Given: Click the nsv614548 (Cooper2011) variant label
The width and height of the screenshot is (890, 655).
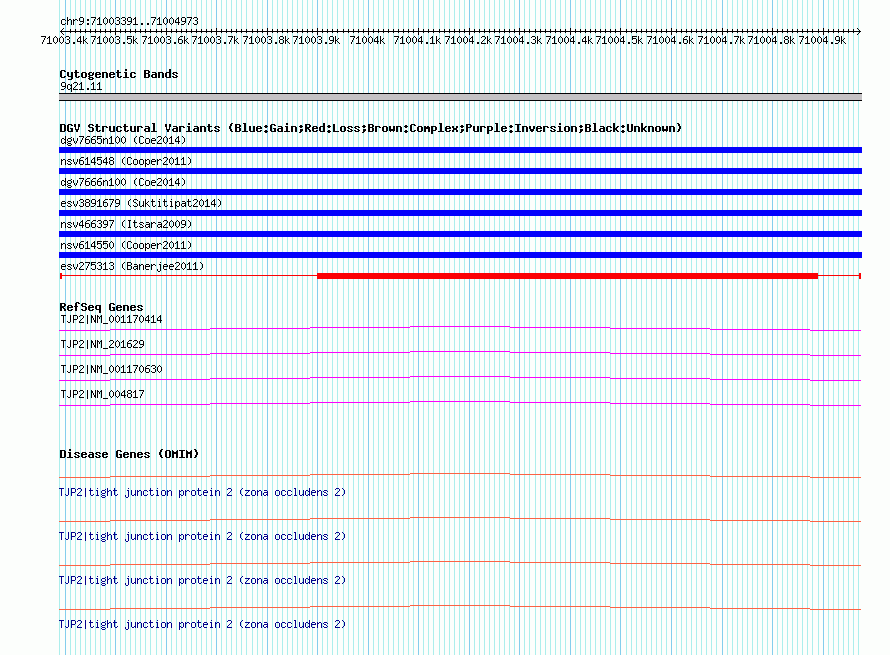Looking at the screenshot, I should pos(126,161).
